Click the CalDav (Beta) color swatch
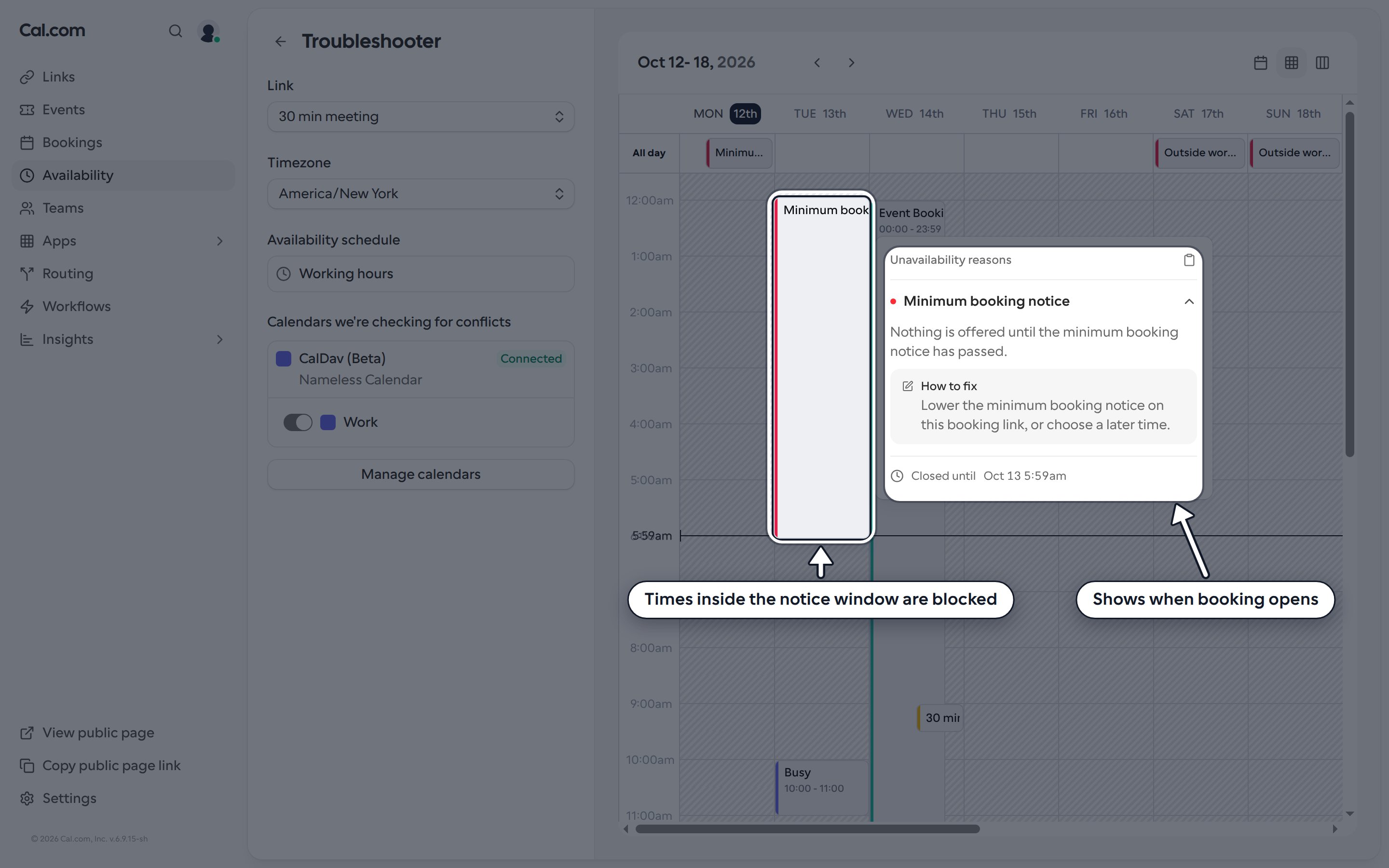Viewport: 1389px width, 868px height. 284,359
